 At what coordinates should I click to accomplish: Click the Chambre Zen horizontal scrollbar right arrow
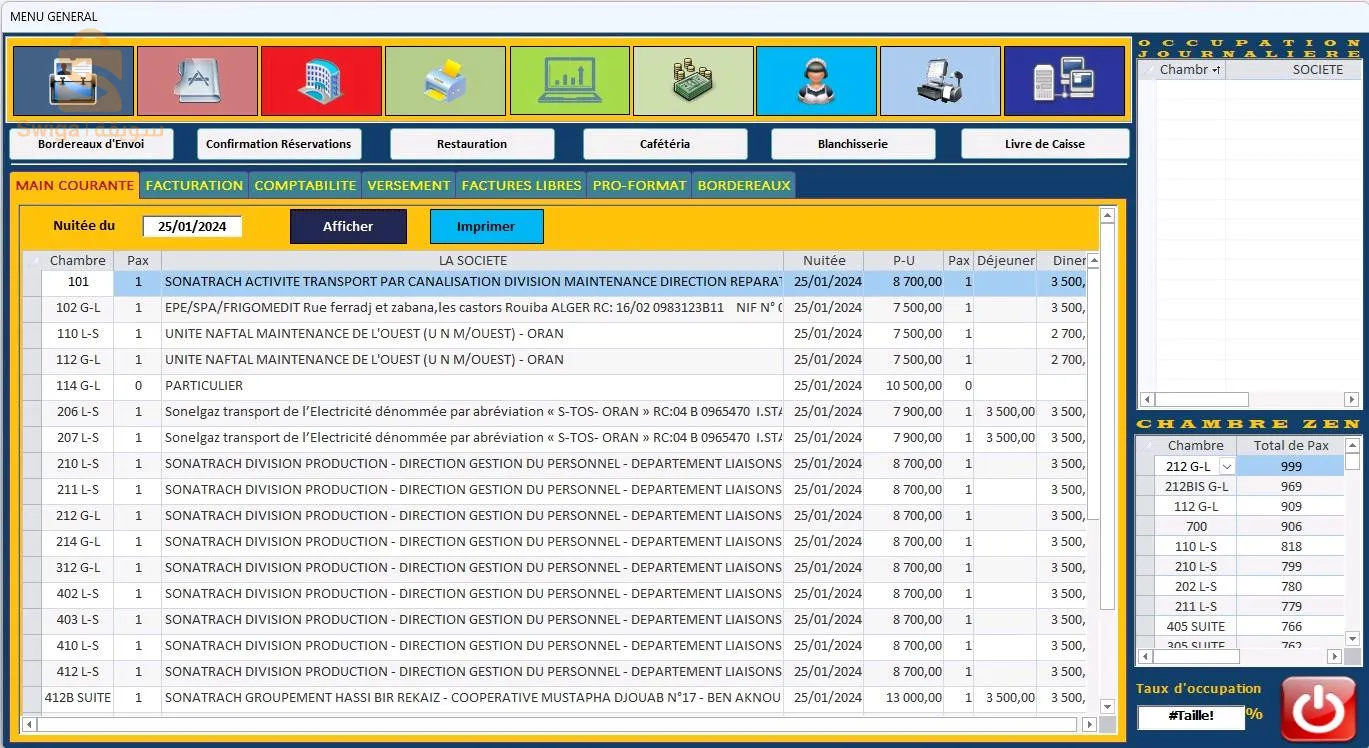(x=1334, y=656)
